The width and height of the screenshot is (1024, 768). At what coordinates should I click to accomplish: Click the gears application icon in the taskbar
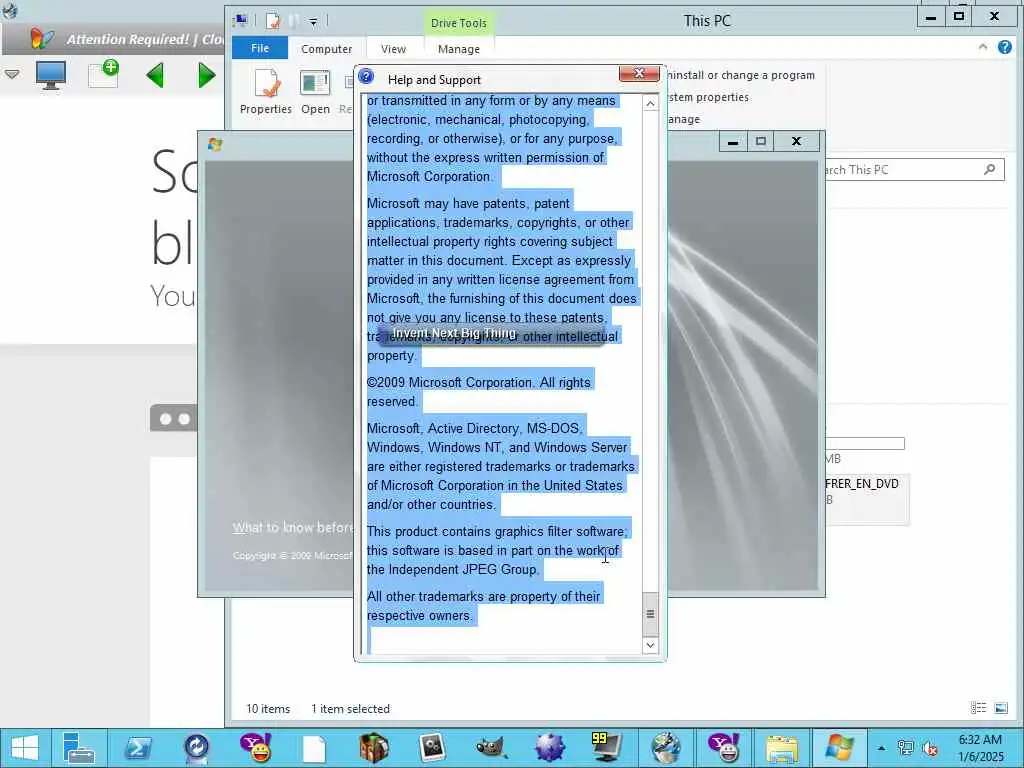[x=432, y=748]
